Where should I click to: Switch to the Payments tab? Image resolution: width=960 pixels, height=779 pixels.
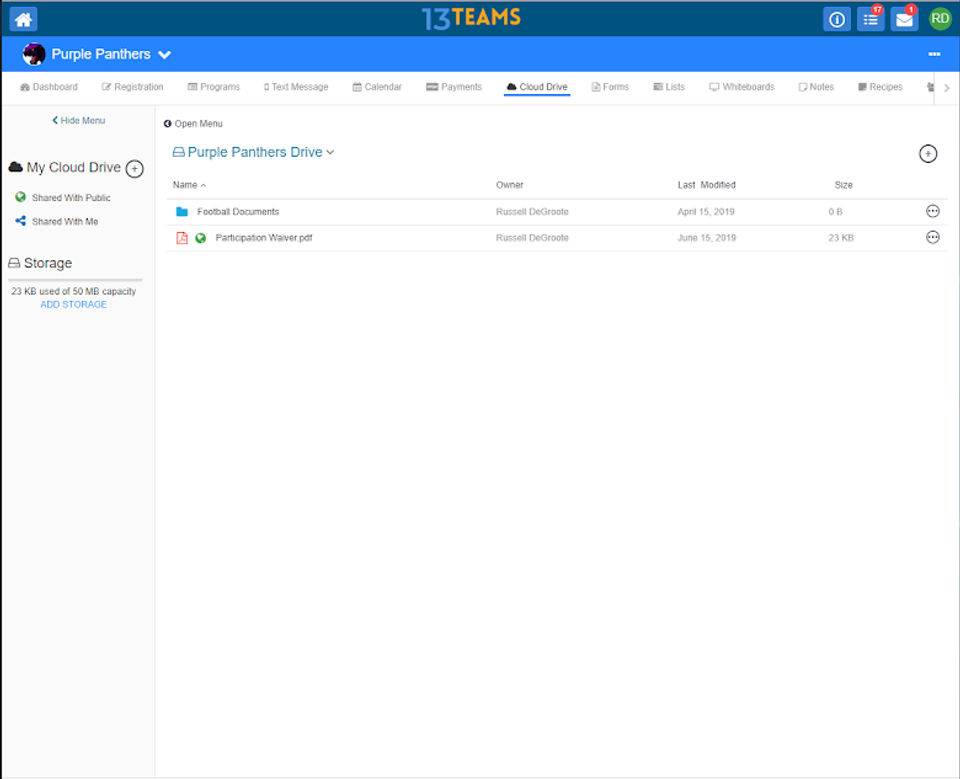tap(454, 87)
